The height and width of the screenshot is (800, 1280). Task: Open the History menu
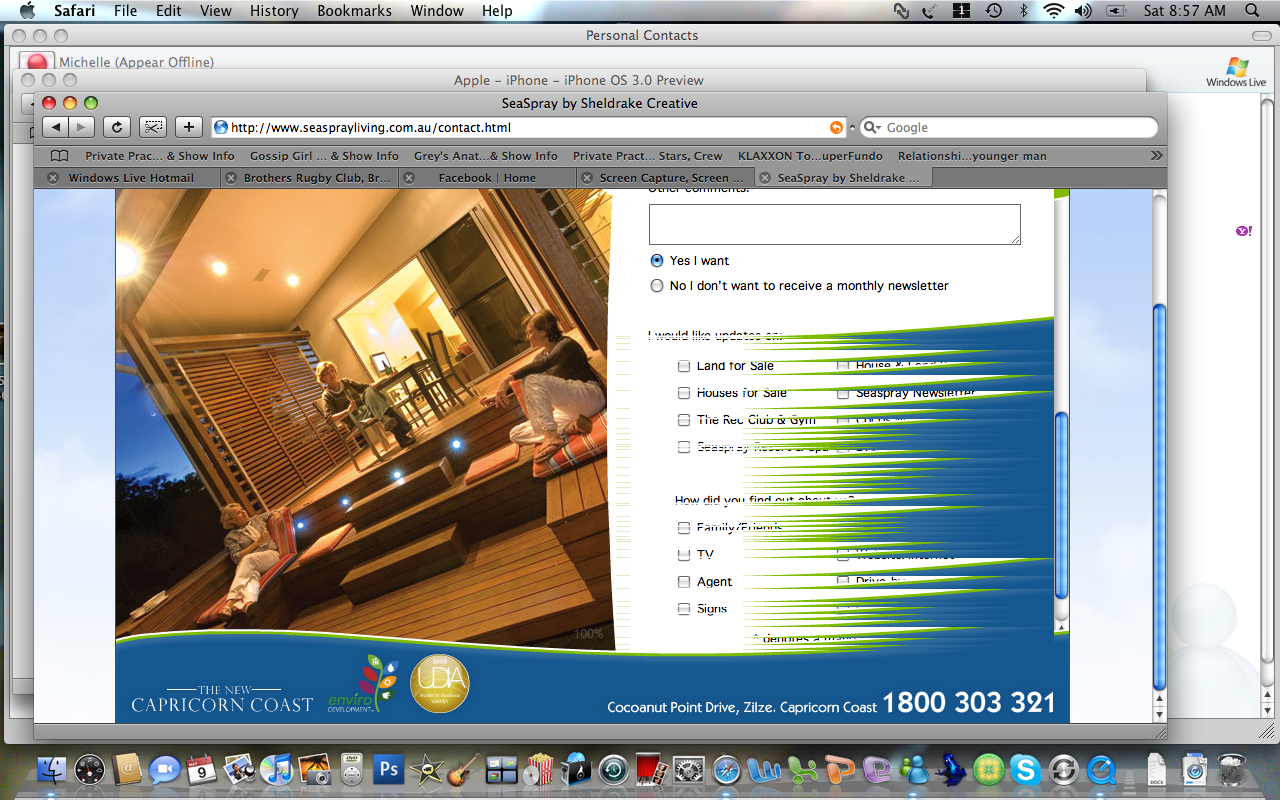[x=274, y=11]
